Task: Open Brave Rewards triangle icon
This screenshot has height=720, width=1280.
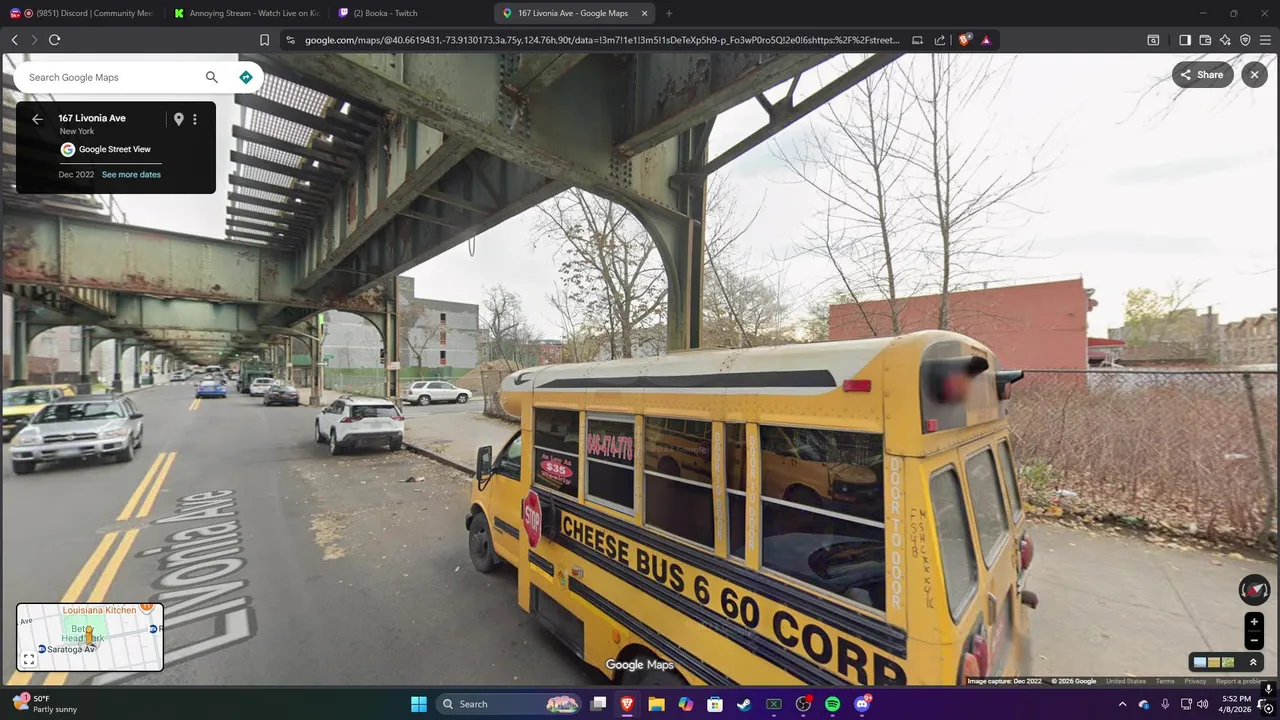Action: pos(986,40)
